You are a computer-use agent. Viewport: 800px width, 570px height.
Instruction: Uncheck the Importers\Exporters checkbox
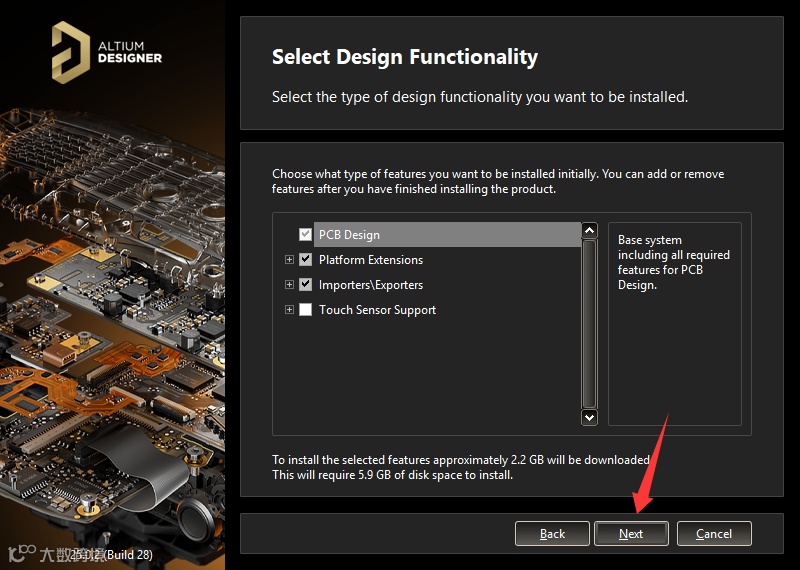(305, 284)
